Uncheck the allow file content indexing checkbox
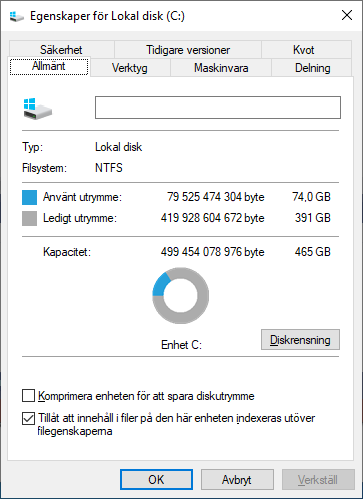The width and height of the screenshot is (363, 499). click(28, 418)
